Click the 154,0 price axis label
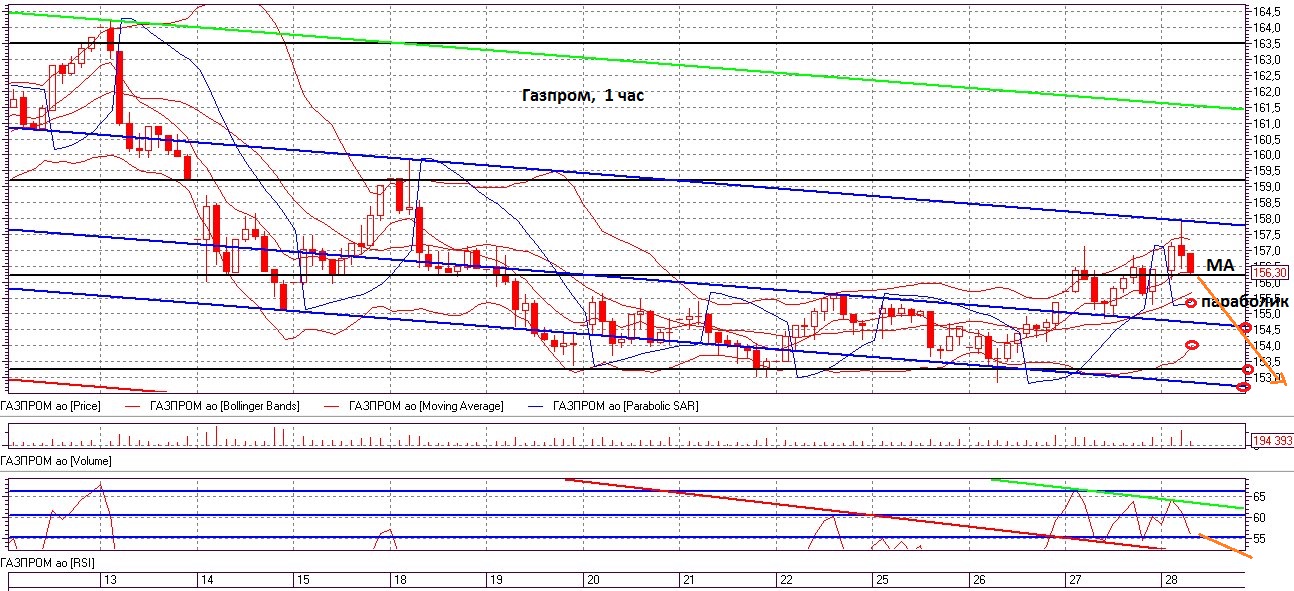 1268,346
